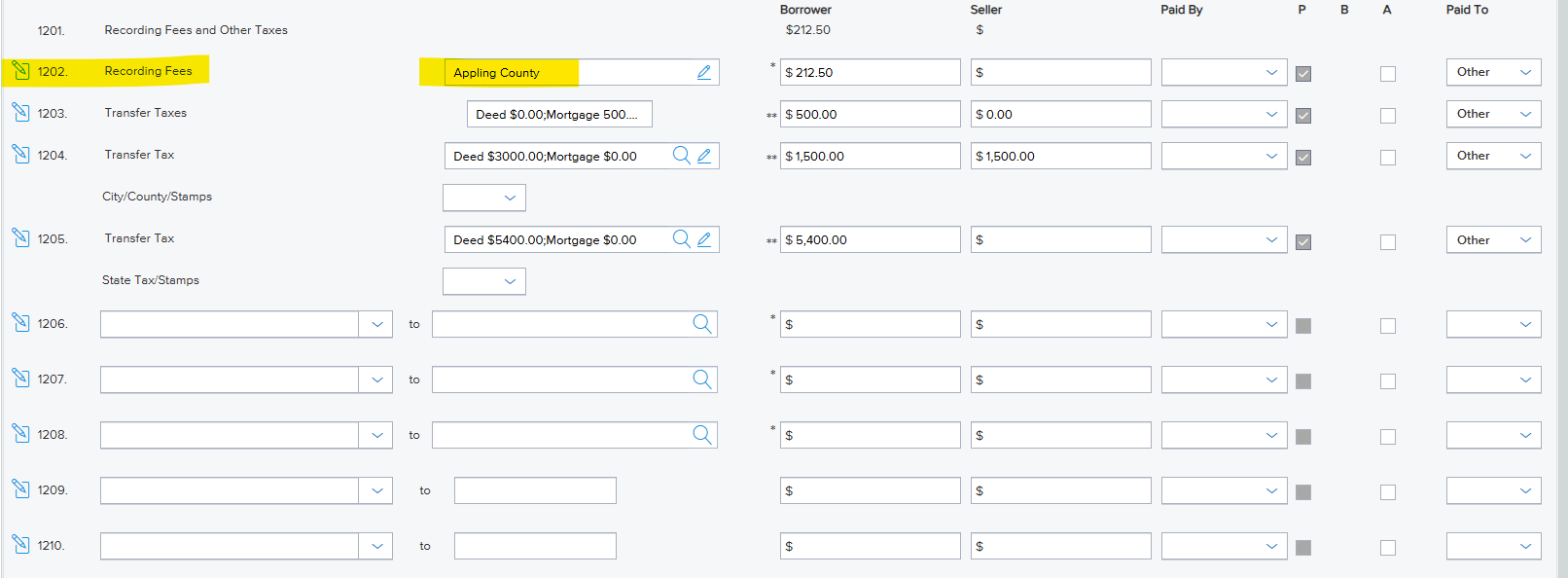Click the magnifier icon in line 1204 Transfer Tax field
The width and height of the screenshot is (1568, 578).
pos(681,156)
